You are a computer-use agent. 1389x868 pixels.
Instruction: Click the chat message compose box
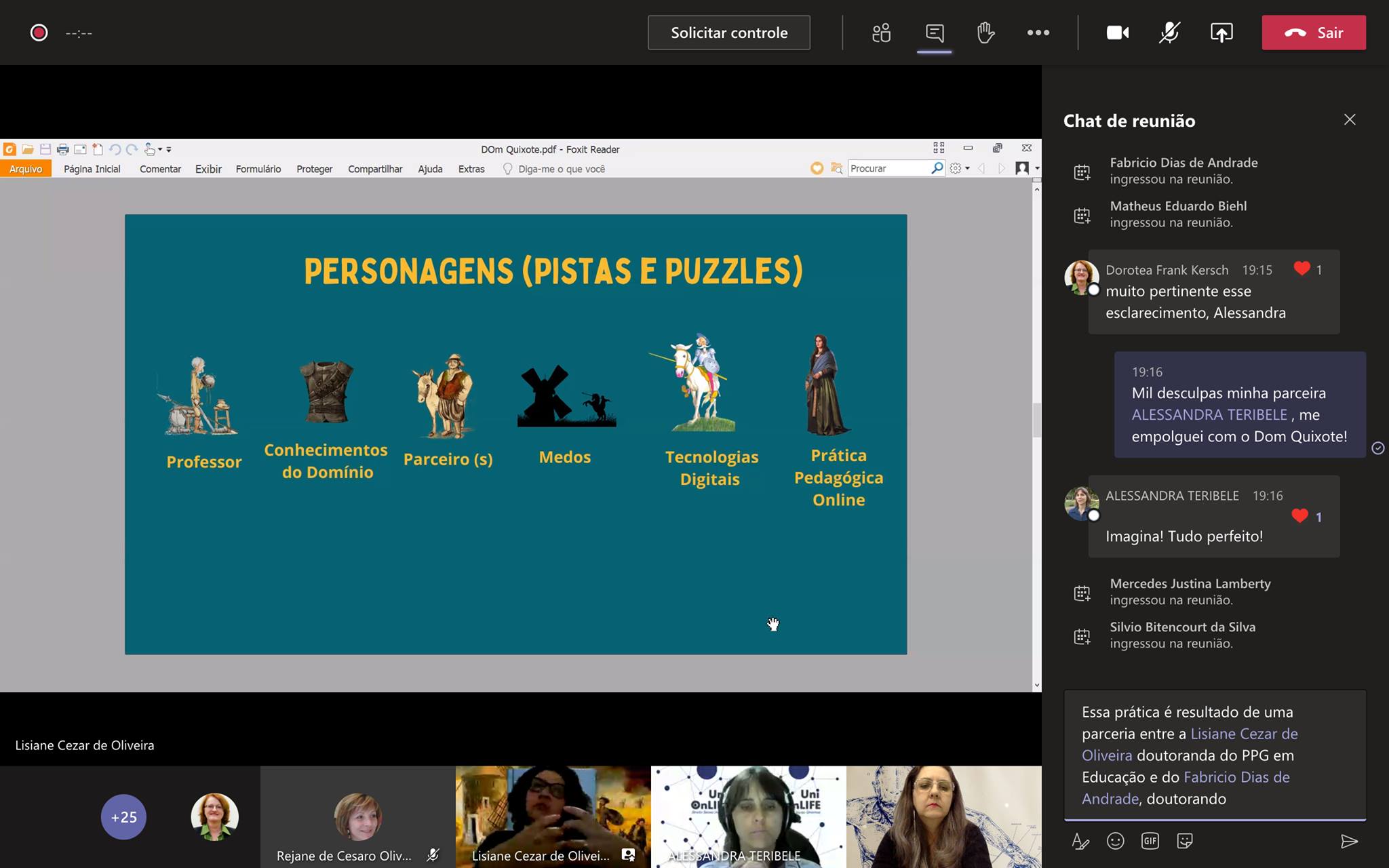[x=1215, y=755]
